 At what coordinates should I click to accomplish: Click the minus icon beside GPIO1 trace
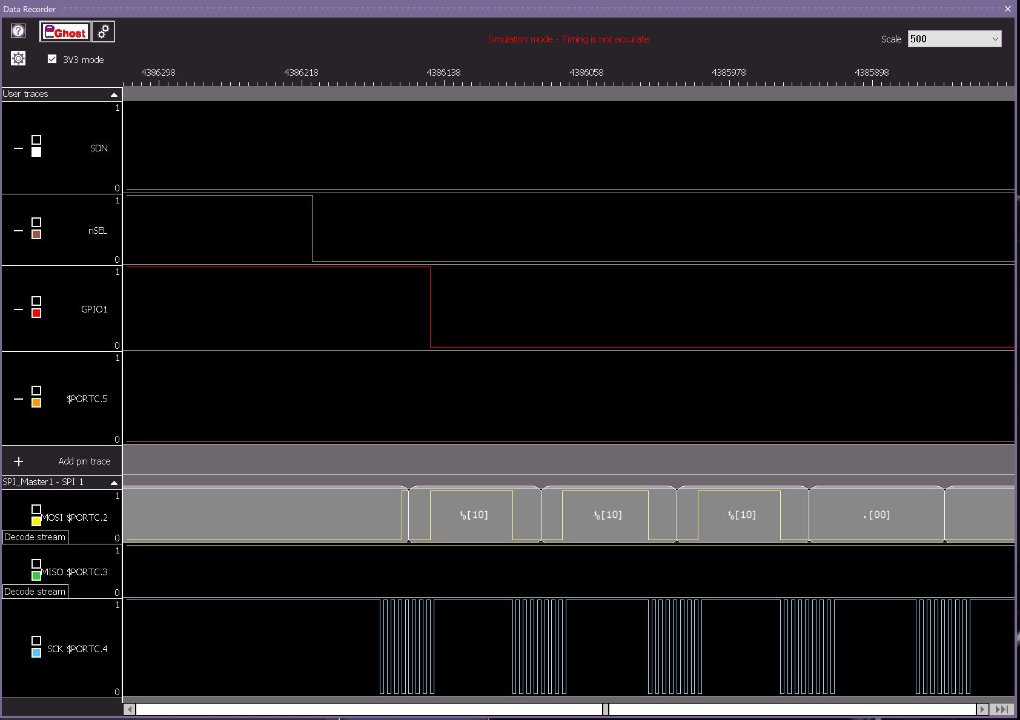click(18, 309)
